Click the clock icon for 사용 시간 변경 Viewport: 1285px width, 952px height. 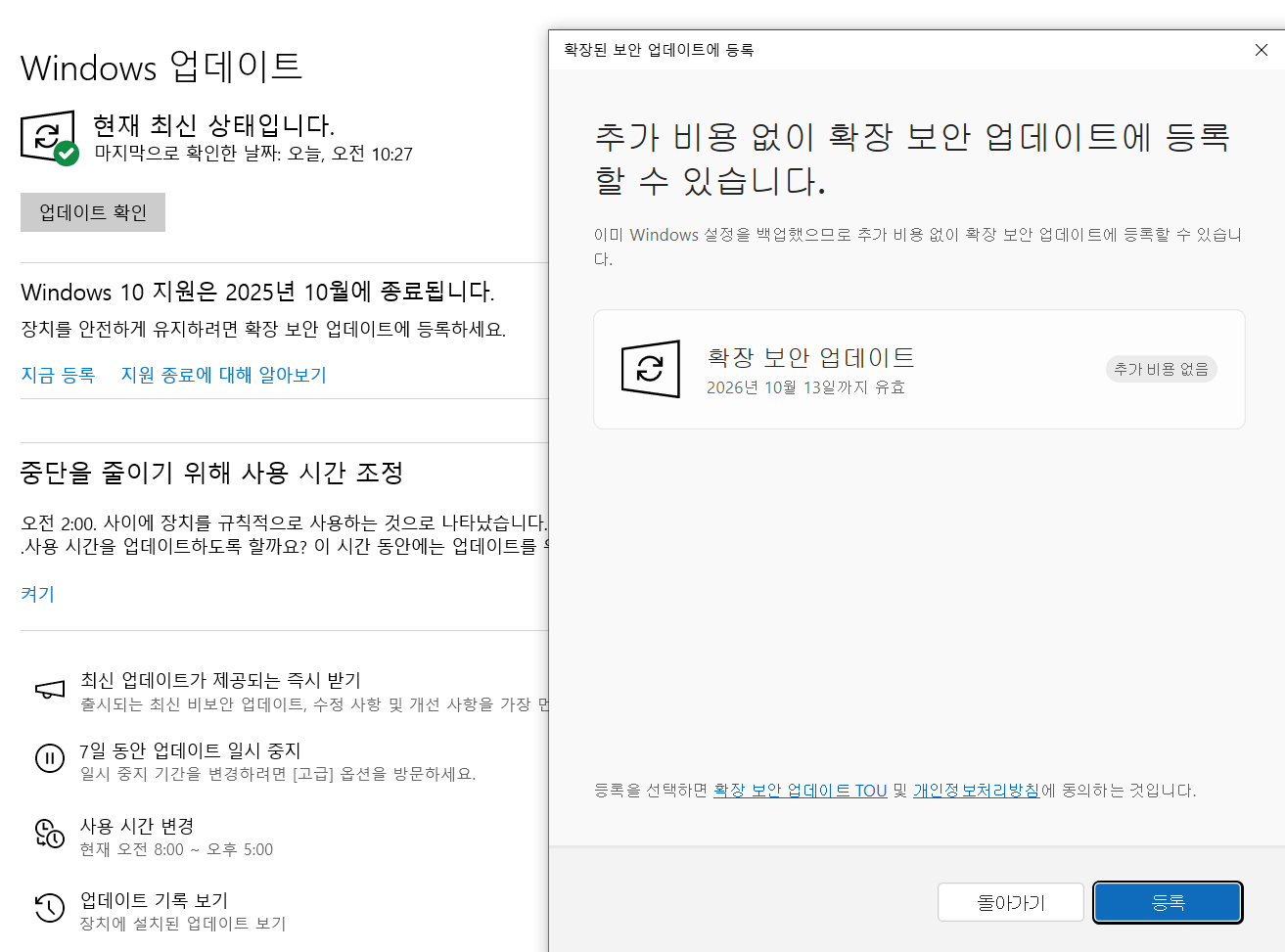[x=50, y=834]
